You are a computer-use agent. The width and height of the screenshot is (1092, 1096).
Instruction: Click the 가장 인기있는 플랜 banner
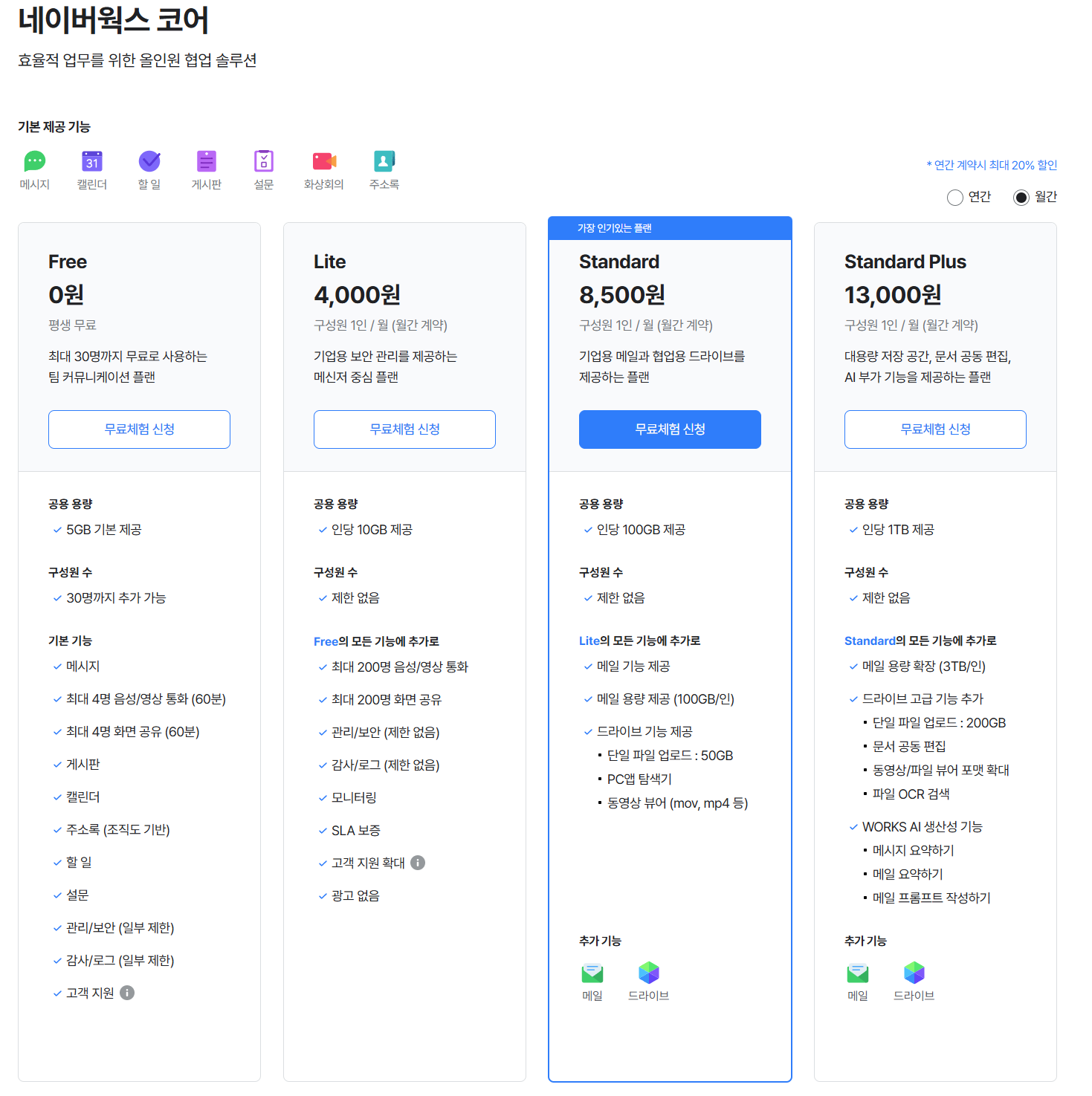(670, 228)
